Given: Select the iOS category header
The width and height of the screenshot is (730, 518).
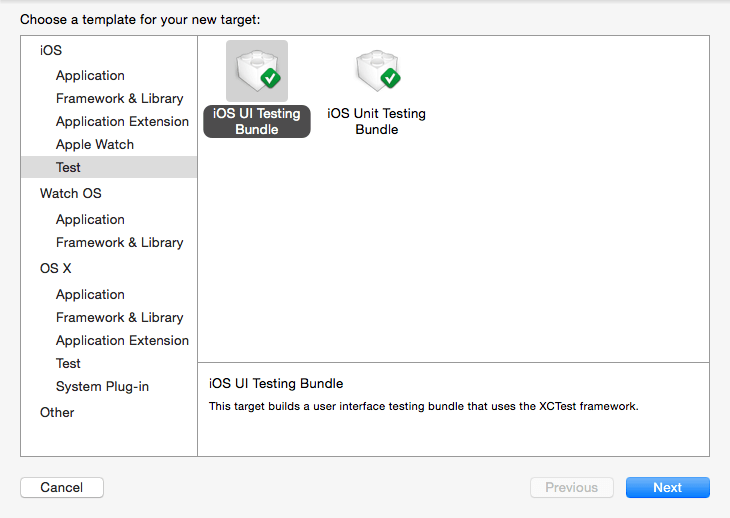Looking at the screenshot, I should pyautogui.click(x=51, y=50).
